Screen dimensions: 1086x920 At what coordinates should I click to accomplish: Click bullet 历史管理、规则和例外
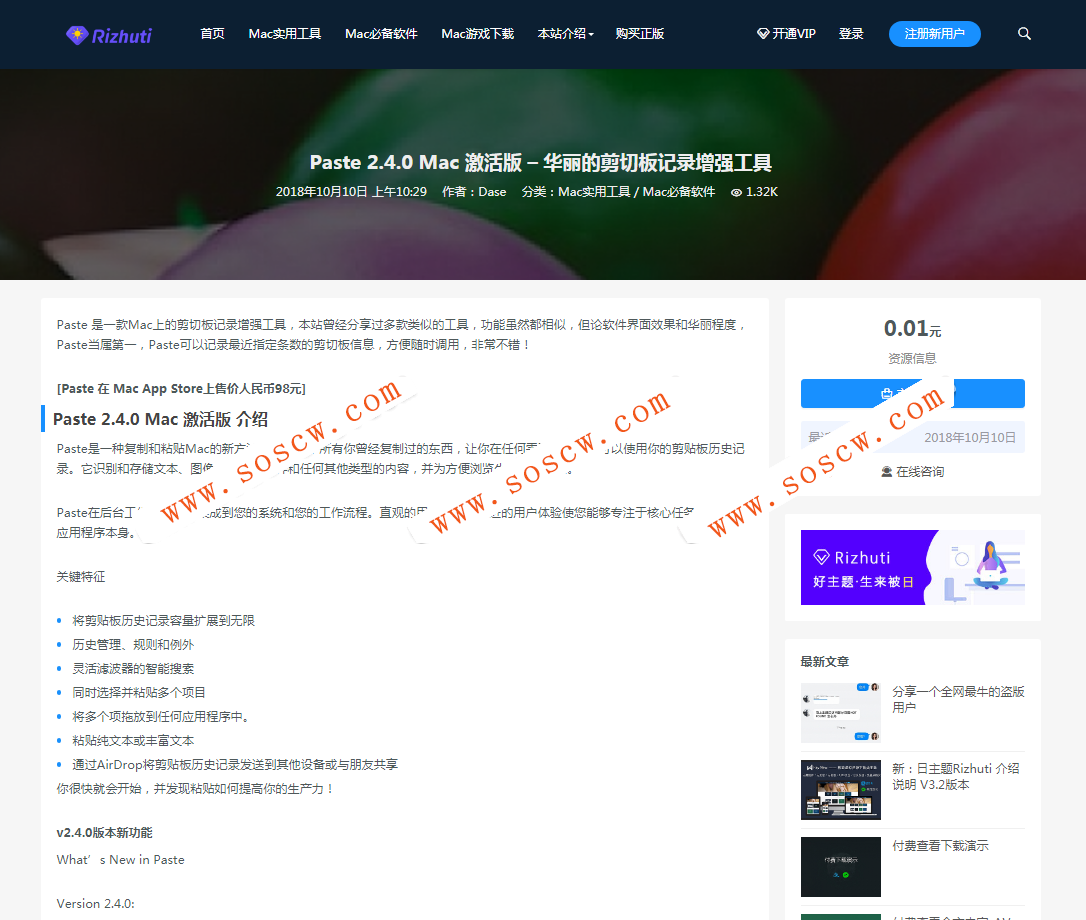click(133, 645)
